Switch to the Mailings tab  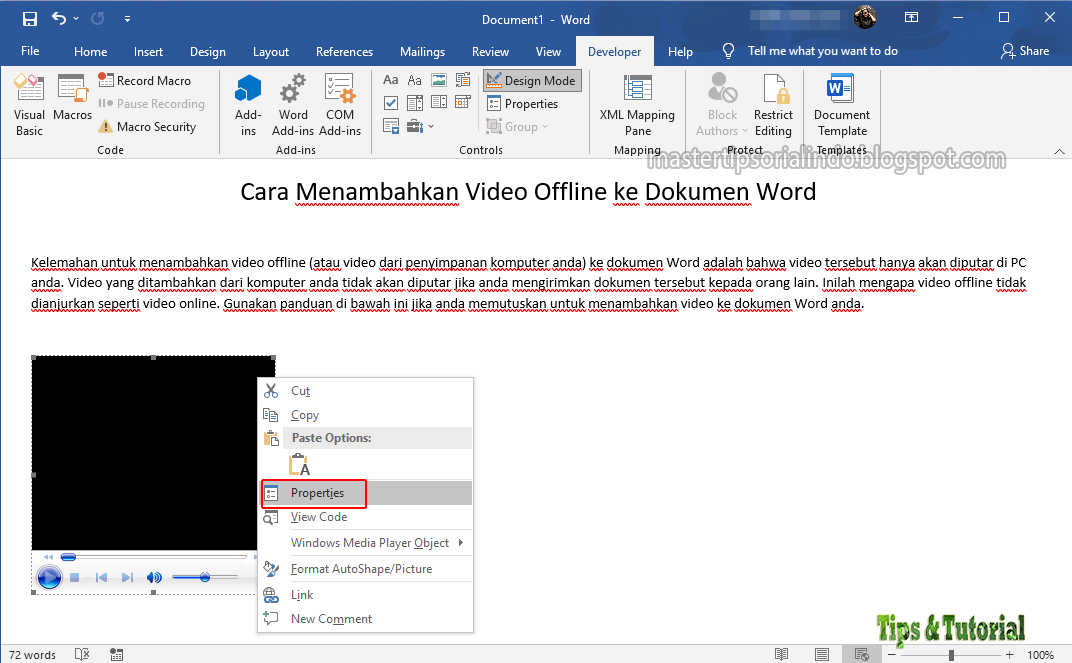point(423,51)
